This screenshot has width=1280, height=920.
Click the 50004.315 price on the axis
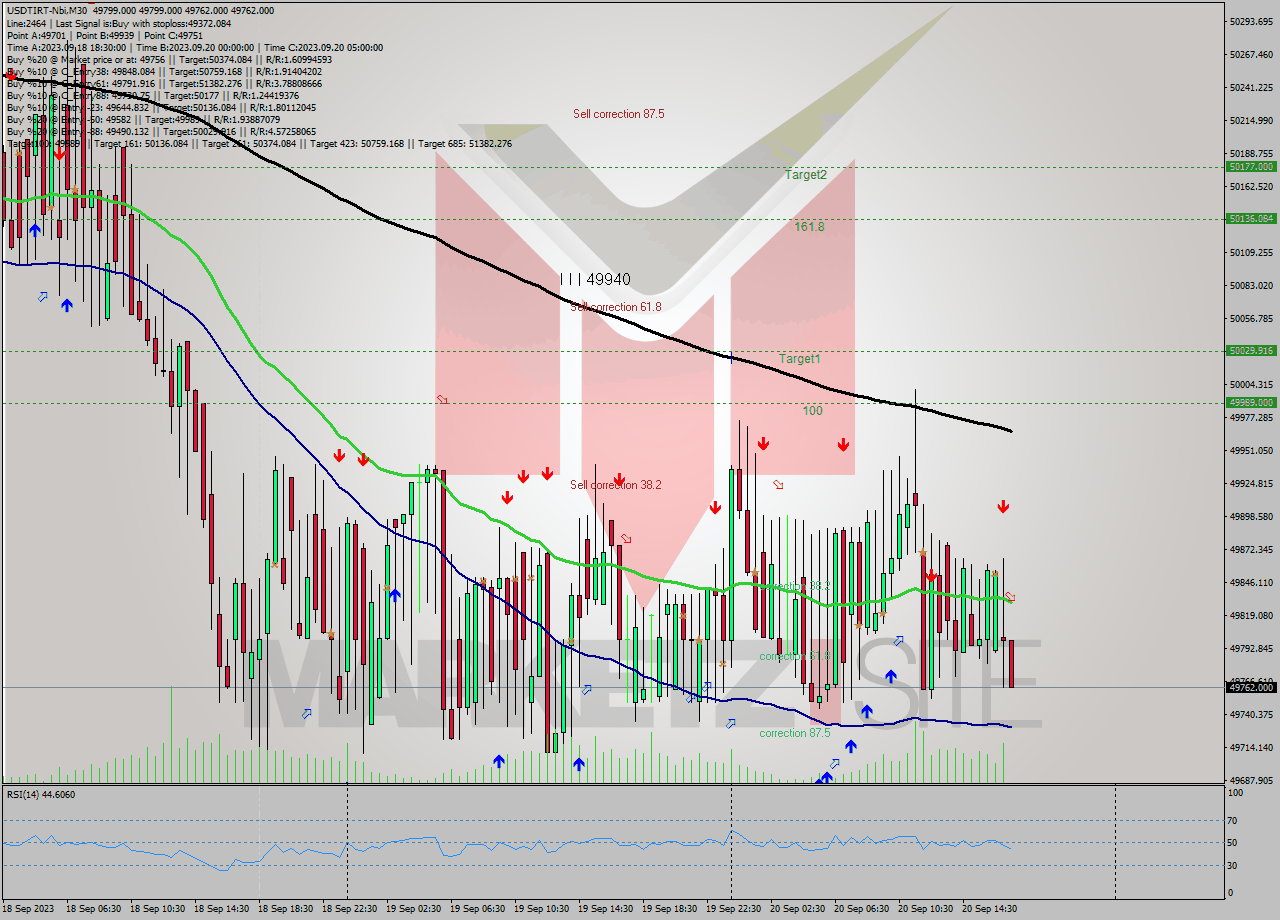click(1251, 384)
